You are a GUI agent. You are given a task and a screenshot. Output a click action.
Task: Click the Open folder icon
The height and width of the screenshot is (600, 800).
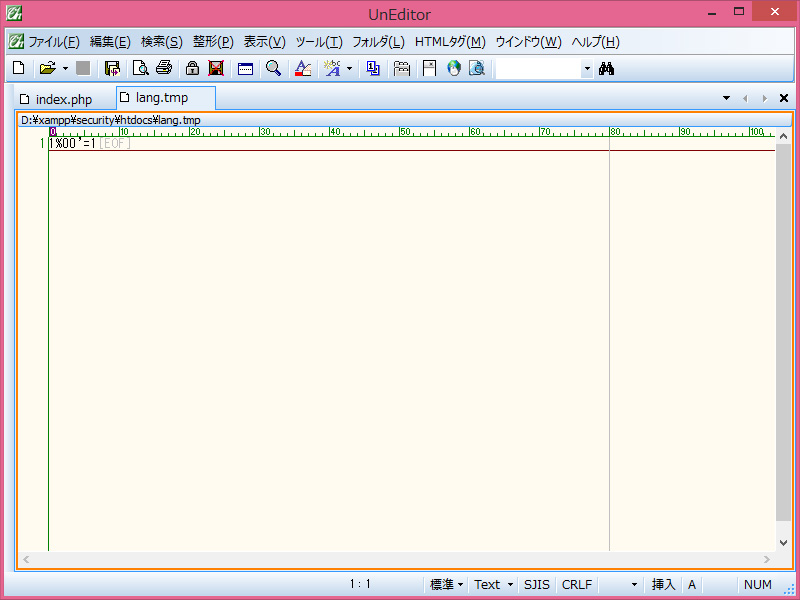(46, 68)
